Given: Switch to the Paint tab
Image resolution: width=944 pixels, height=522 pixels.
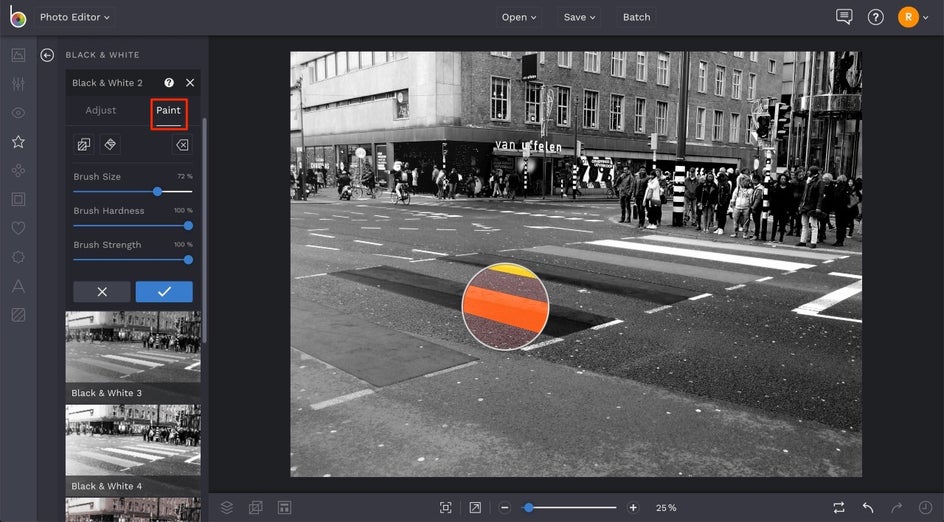Looking at the screenshot, I should point(168,111).
